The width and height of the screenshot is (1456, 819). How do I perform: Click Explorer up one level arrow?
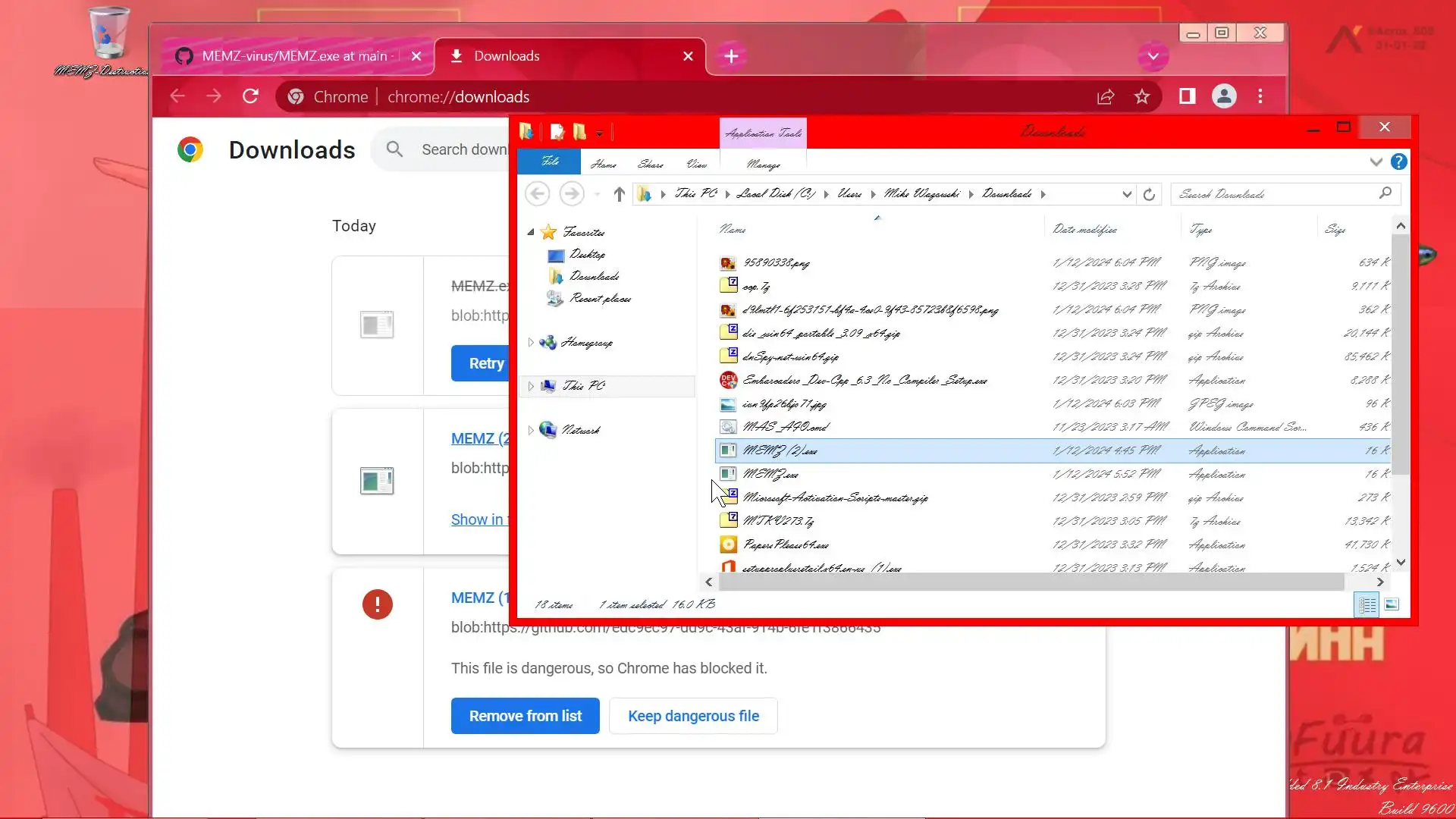point(619,194)
